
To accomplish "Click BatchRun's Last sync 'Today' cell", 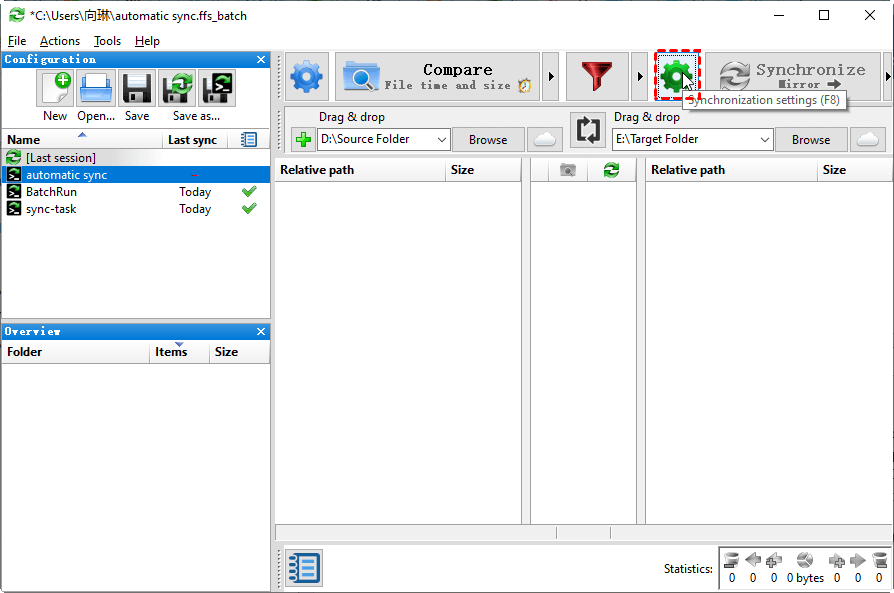I will [x=195, y=192].
